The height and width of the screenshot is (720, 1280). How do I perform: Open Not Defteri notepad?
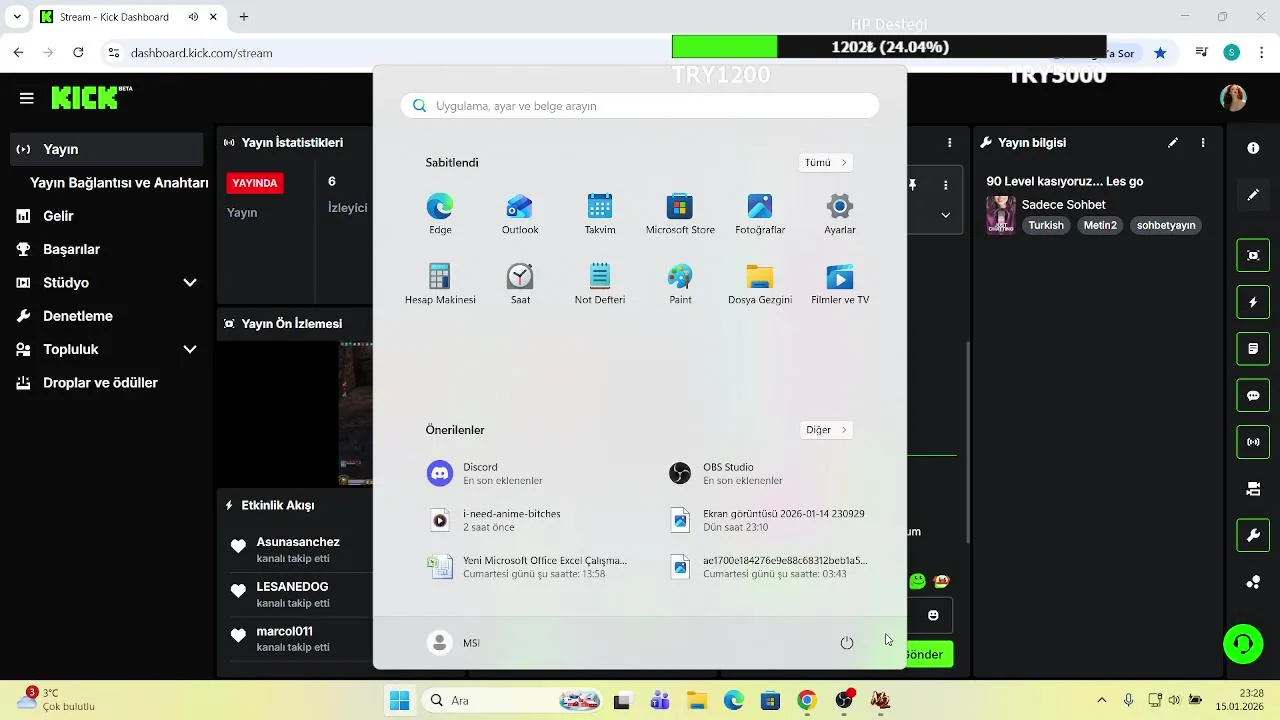click(600, 285)
